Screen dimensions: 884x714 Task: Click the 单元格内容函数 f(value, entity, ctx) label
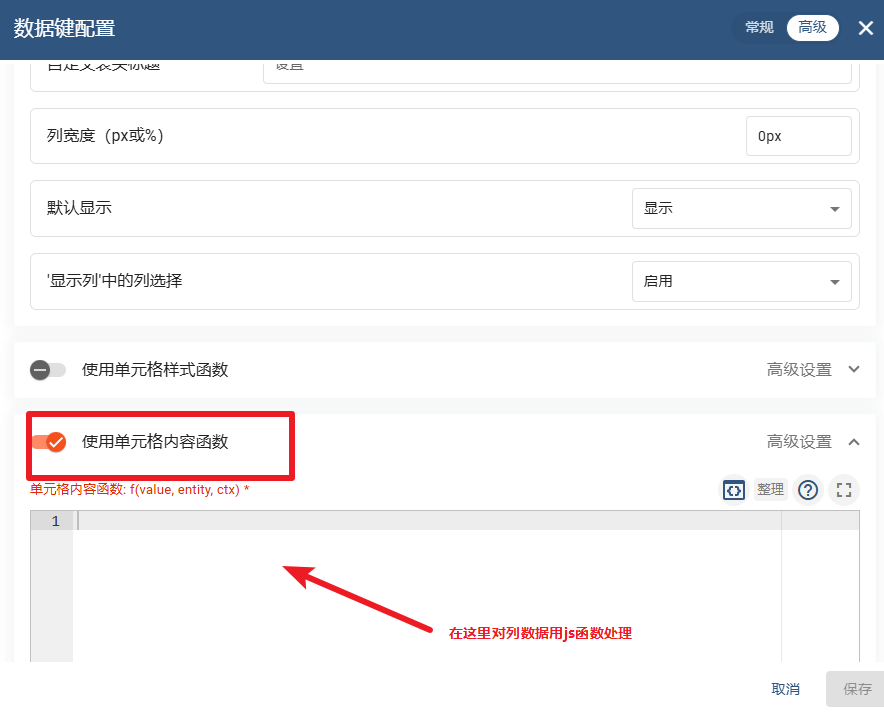pos(139,490)
